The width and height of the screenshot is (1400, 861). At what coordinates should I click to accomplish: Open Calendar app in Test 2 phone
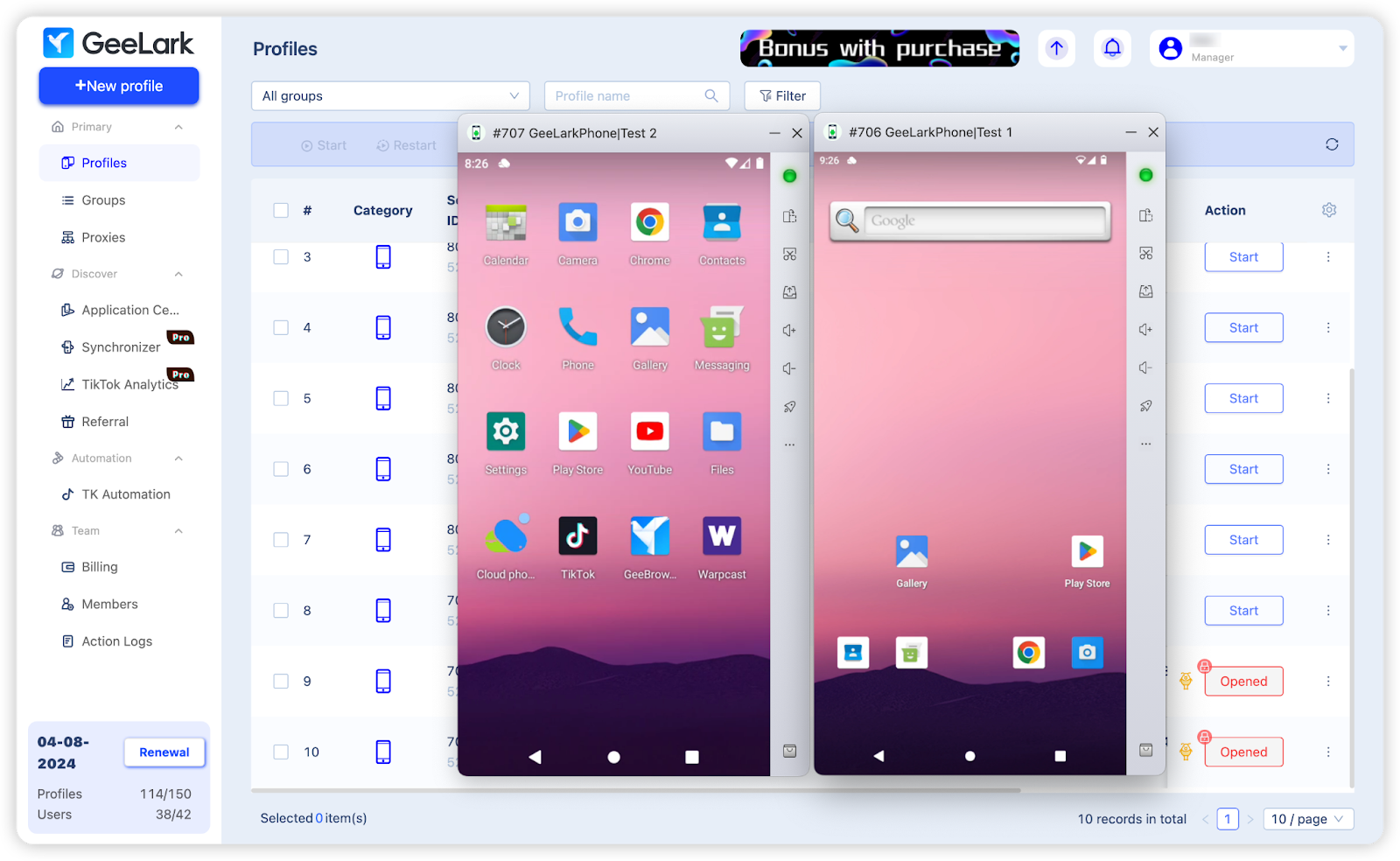(506, 222)
